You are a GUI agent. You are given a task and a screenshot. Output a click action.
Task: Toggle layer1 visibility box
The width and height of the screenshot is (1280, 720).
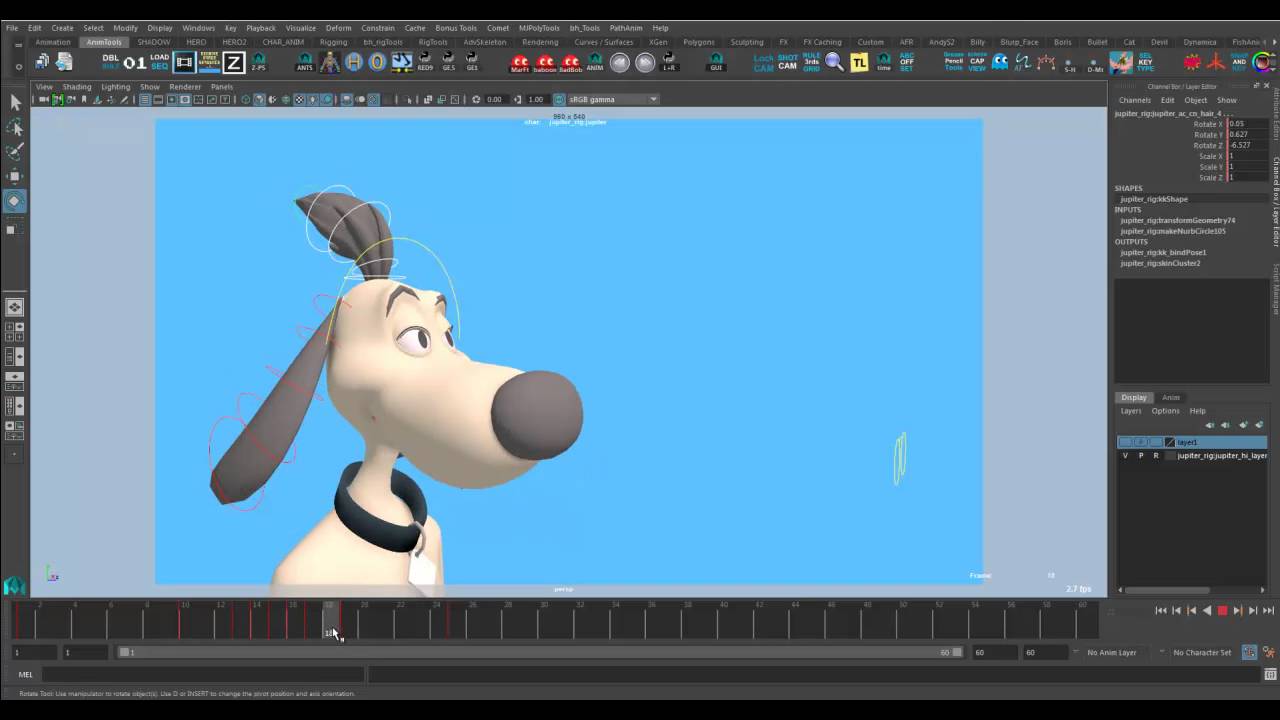tap(1125, 442)
